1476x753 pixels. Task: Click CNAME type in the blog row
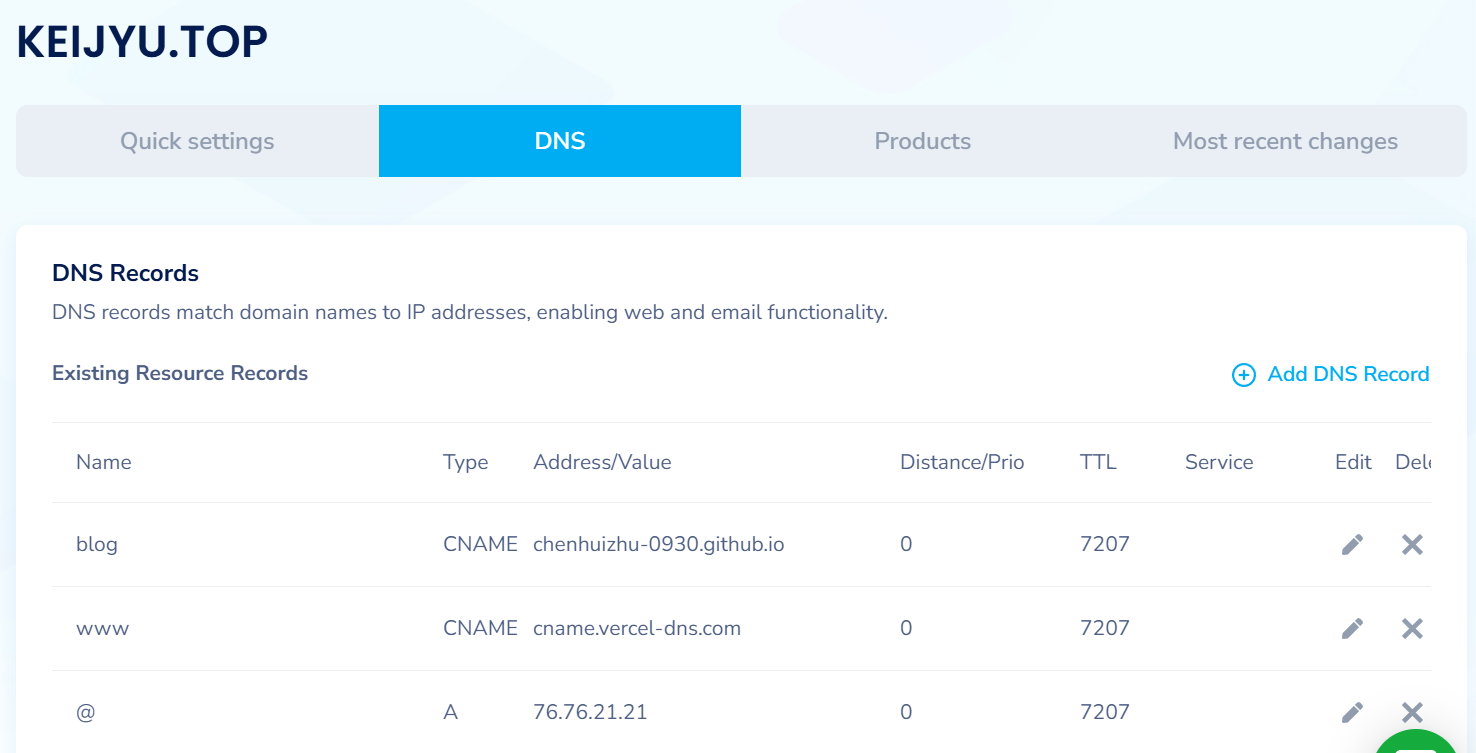pyautogui.click(x=480, y=544)
